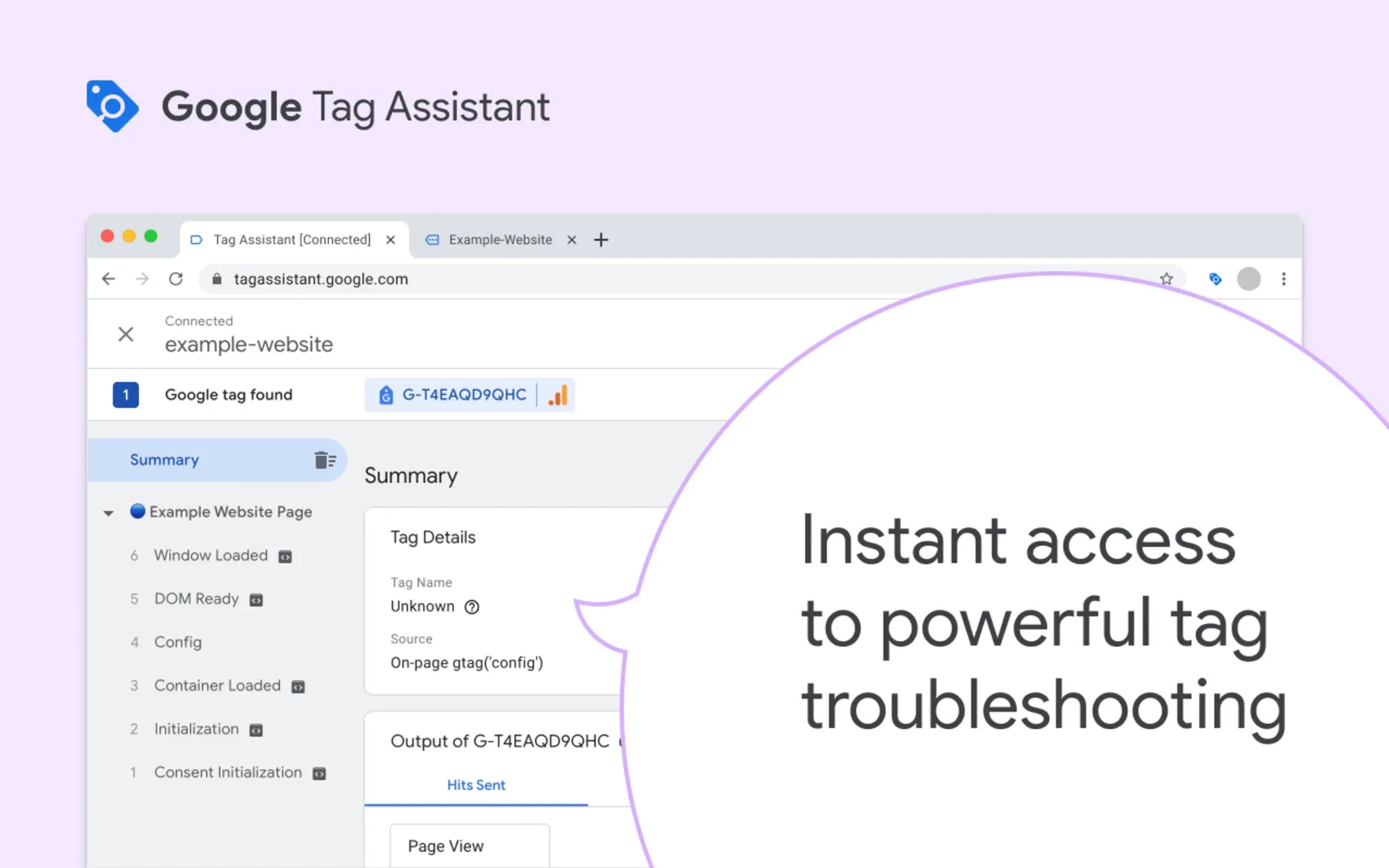Bookmark the page with the star icon

click(1166, 278)
